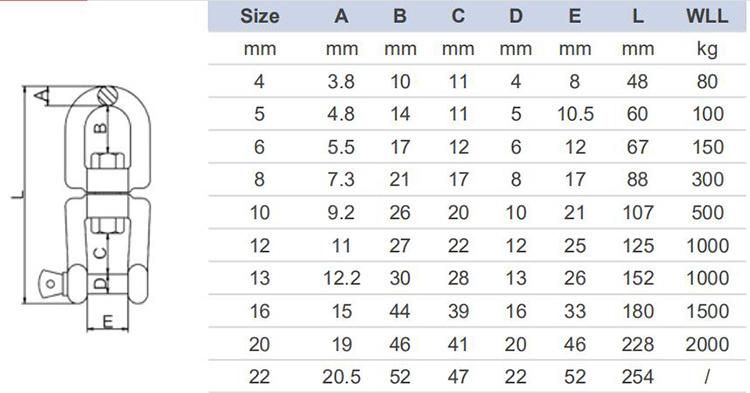The height and width of the screenshot is (393, 750).
Task: Select the L column header
Action: click(638, 16)
